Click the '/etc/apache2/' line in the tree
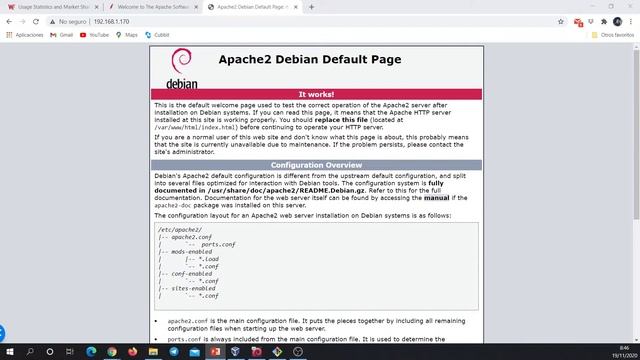The width and height of the screenshot is (640, 360). (x=180, y=230)
